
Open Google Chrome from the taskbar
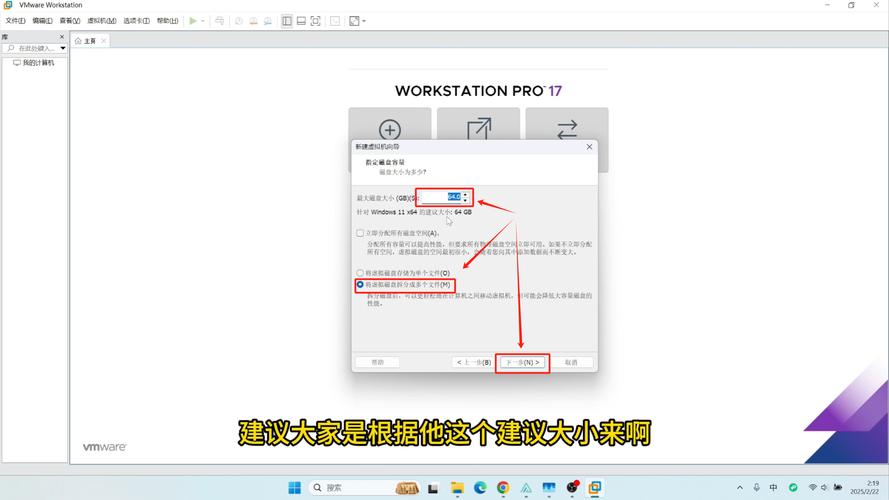[x=503, y=488]
